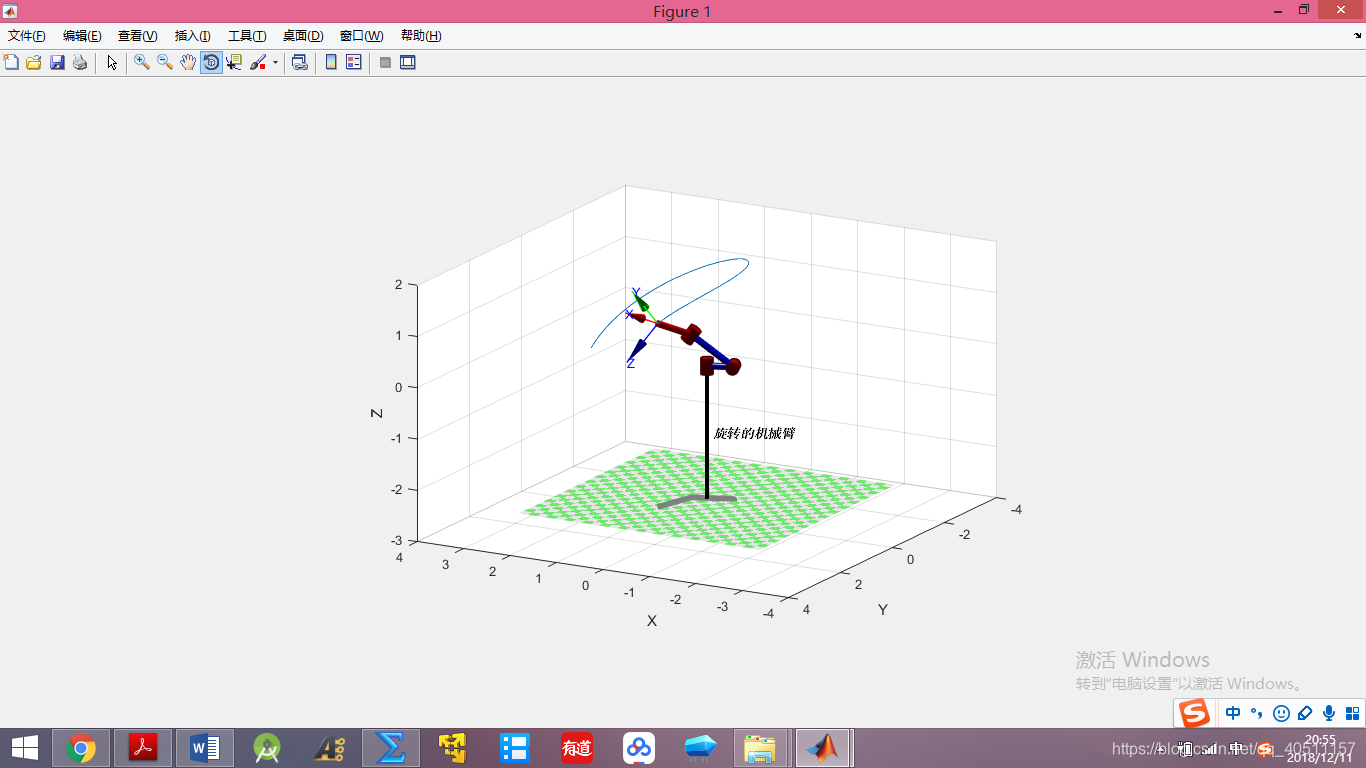
Task: Open the 帮助(H) menu
Action: 421,36
